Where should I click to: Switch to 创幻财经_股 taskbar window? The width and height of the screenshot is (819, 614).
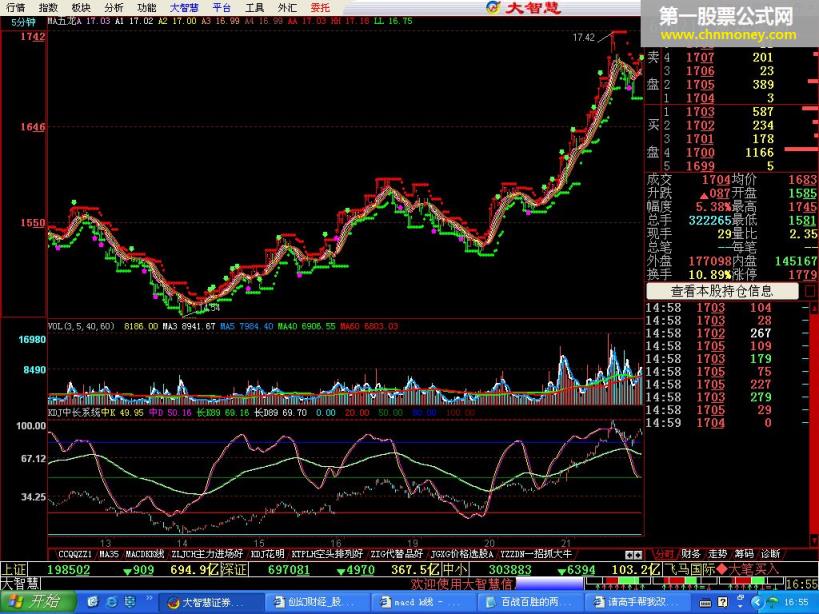click(x=318, y=603)
